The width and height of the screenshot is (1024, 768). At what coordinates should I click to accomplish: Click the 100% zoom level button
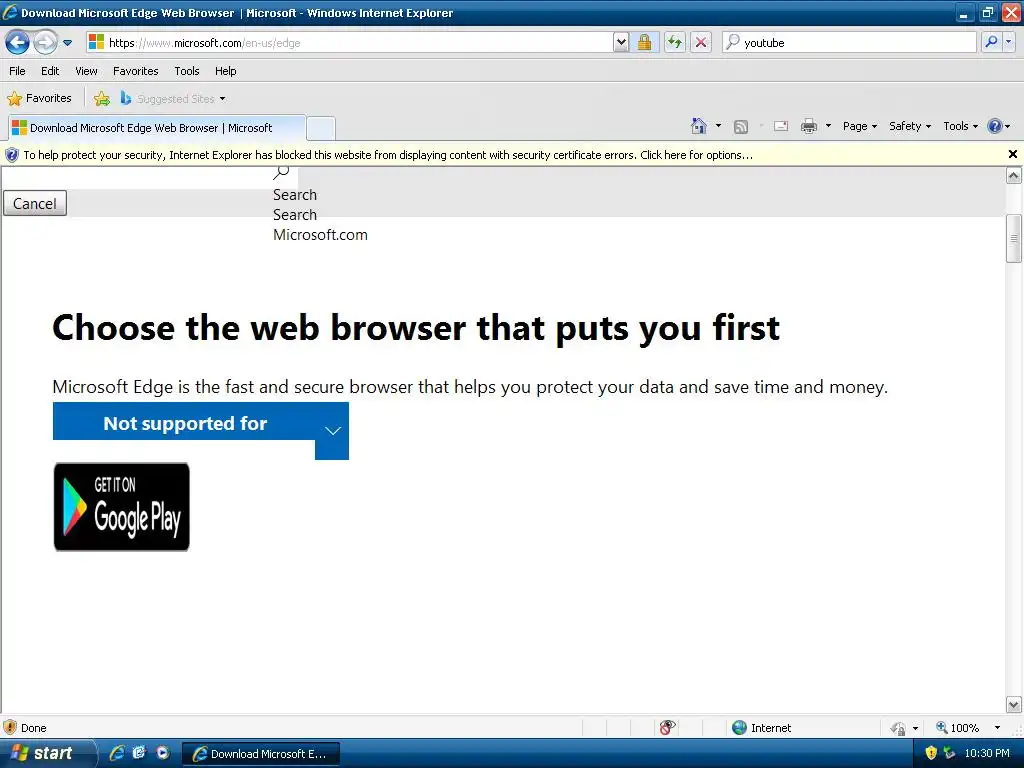coord(958,728)
